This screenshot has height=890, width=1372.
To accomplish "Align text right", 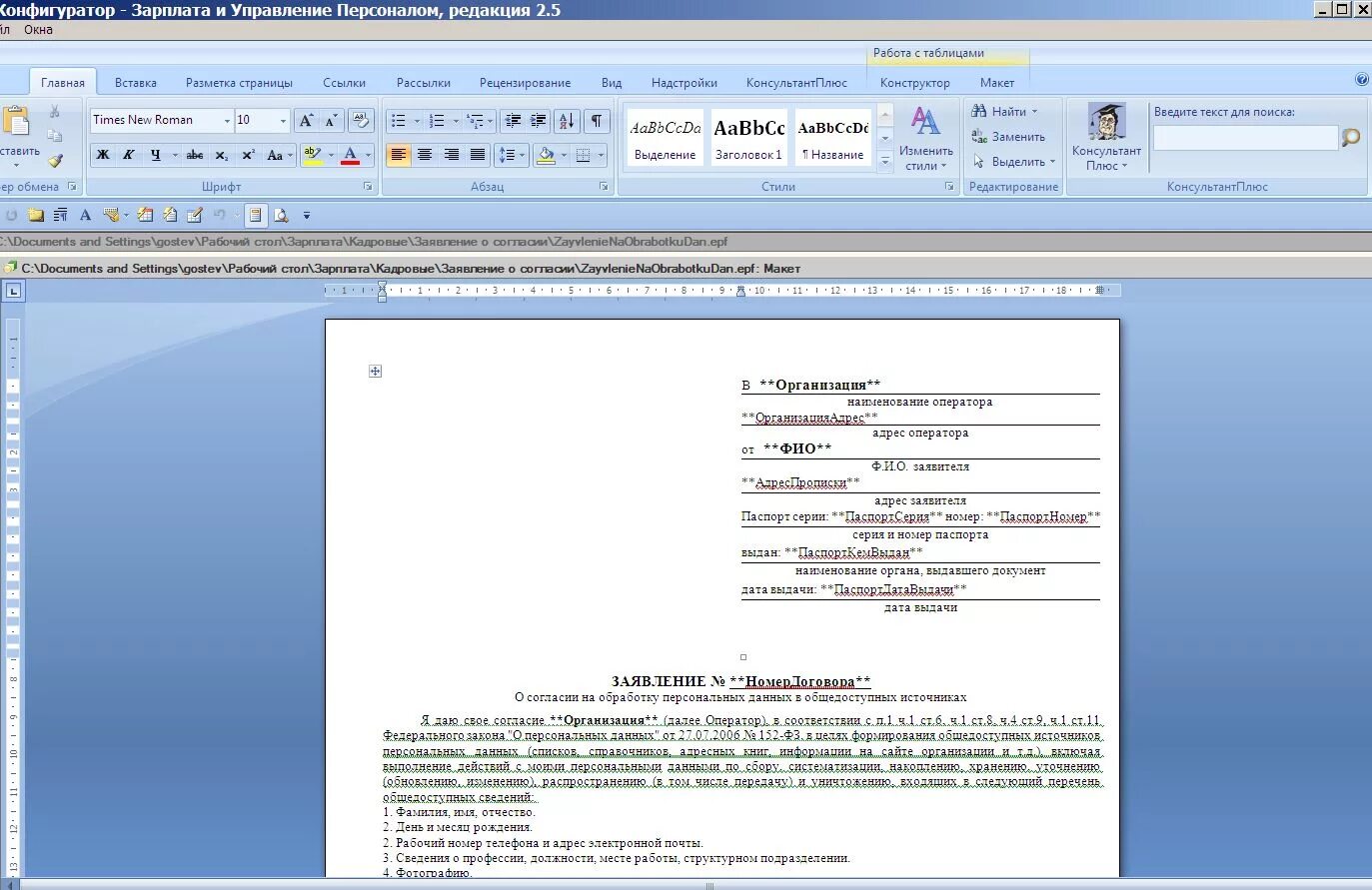I will point(451,155).
